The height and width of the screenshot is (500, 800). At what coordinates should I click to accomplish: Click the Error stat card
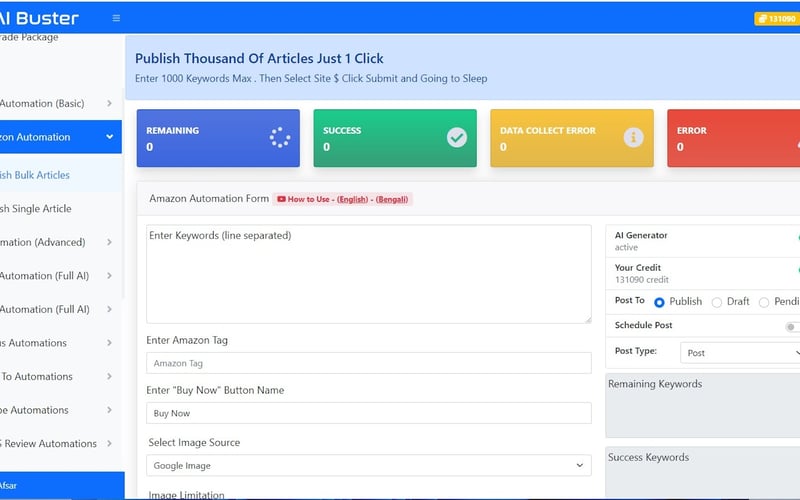pos(734,138)
